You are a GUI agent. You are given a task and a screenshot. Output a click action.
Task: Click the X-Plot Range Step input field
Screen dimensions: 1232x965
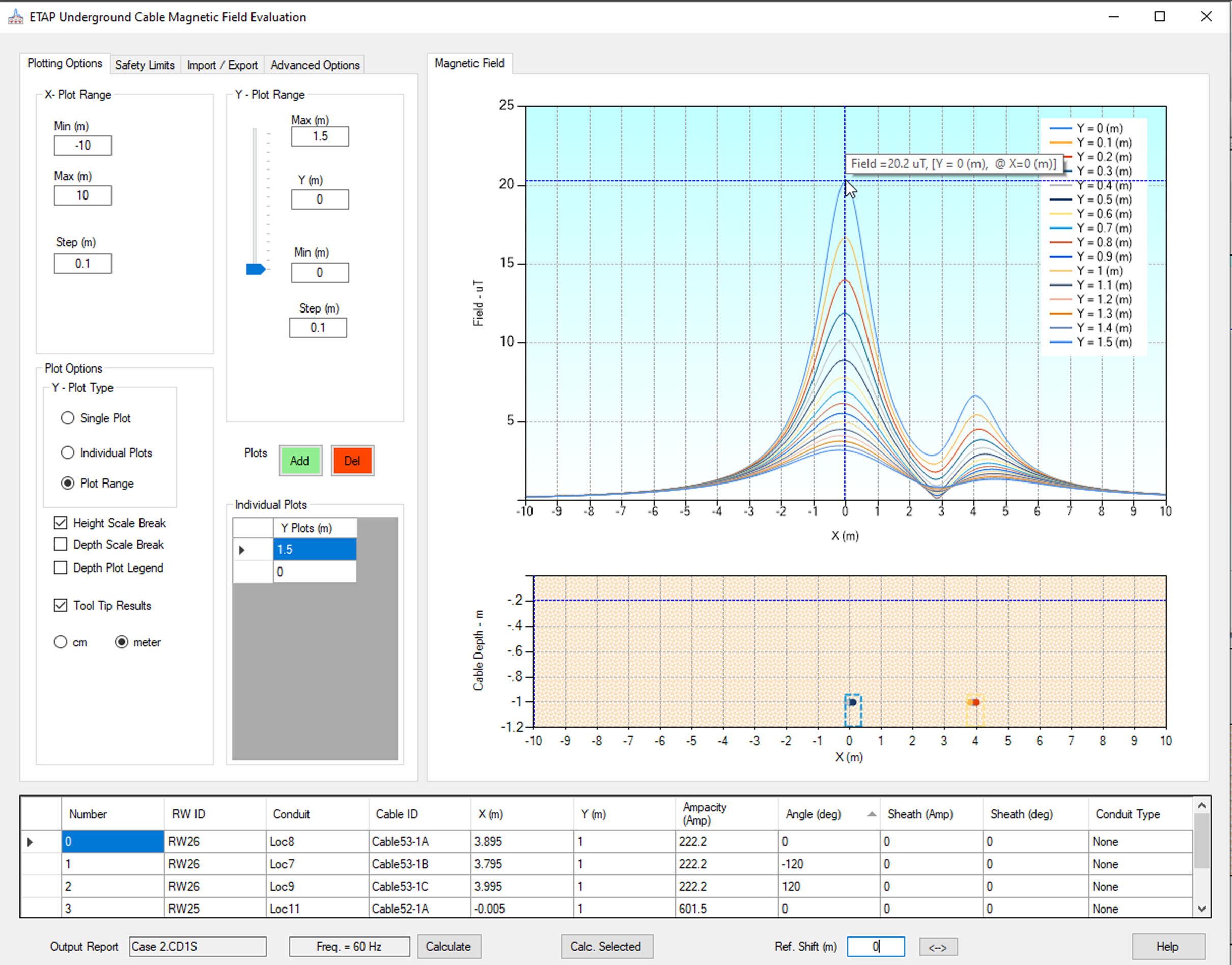click(x=83, y=264)
